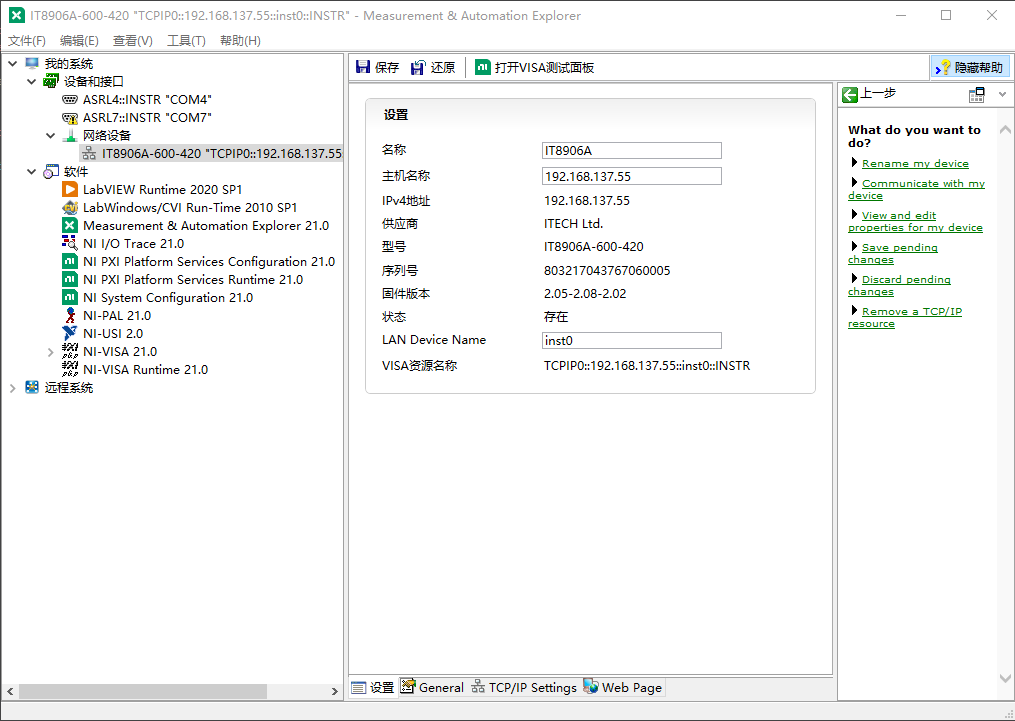Image resolution: width=1015 pixels, height=721 pixels.
Task: Open the View (查看) menu
Action: 133,41
